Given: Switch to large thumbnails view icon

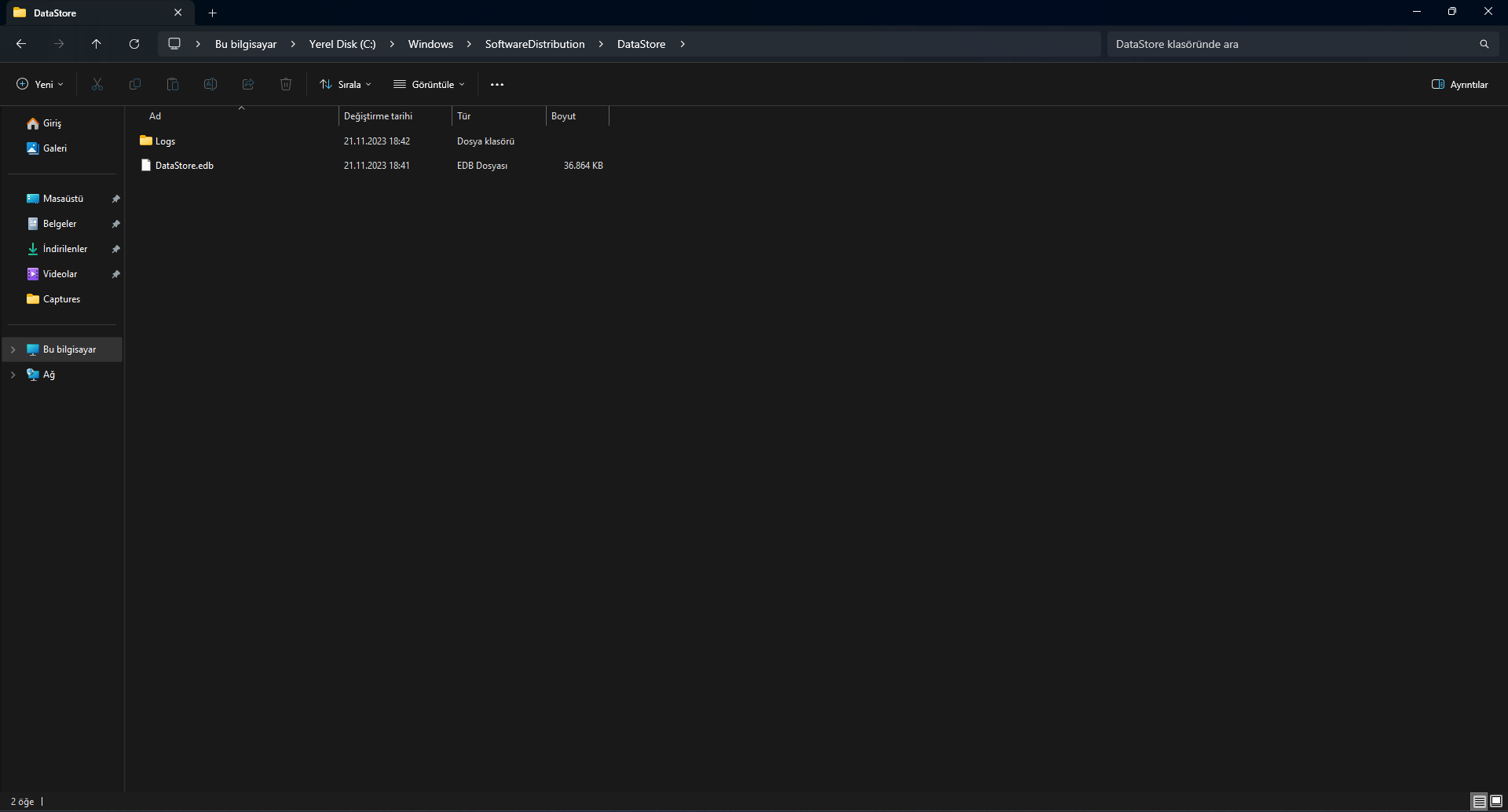Looking at the screenshot, I should click(1496, 802).
